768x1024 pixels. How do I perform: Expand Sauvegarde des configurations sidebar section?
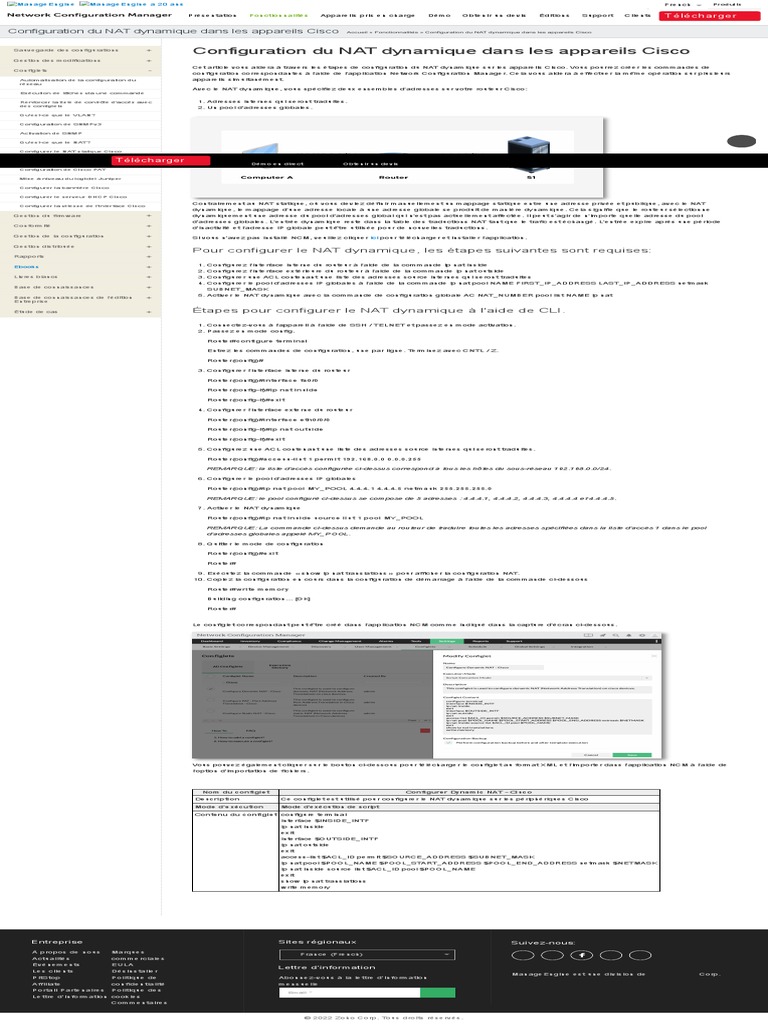80,50
